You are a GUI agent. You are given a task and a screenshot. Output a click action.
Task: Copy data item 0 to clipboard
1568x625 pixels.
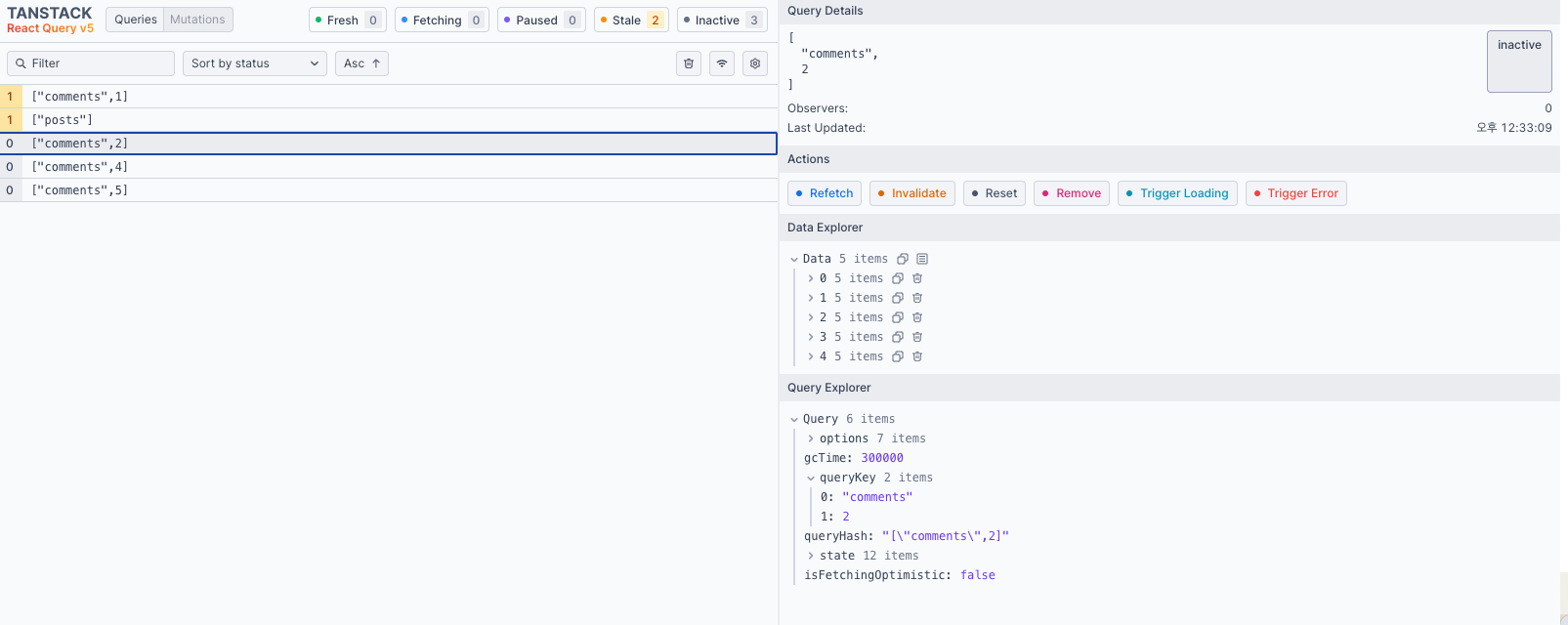(x=898, y=278)
